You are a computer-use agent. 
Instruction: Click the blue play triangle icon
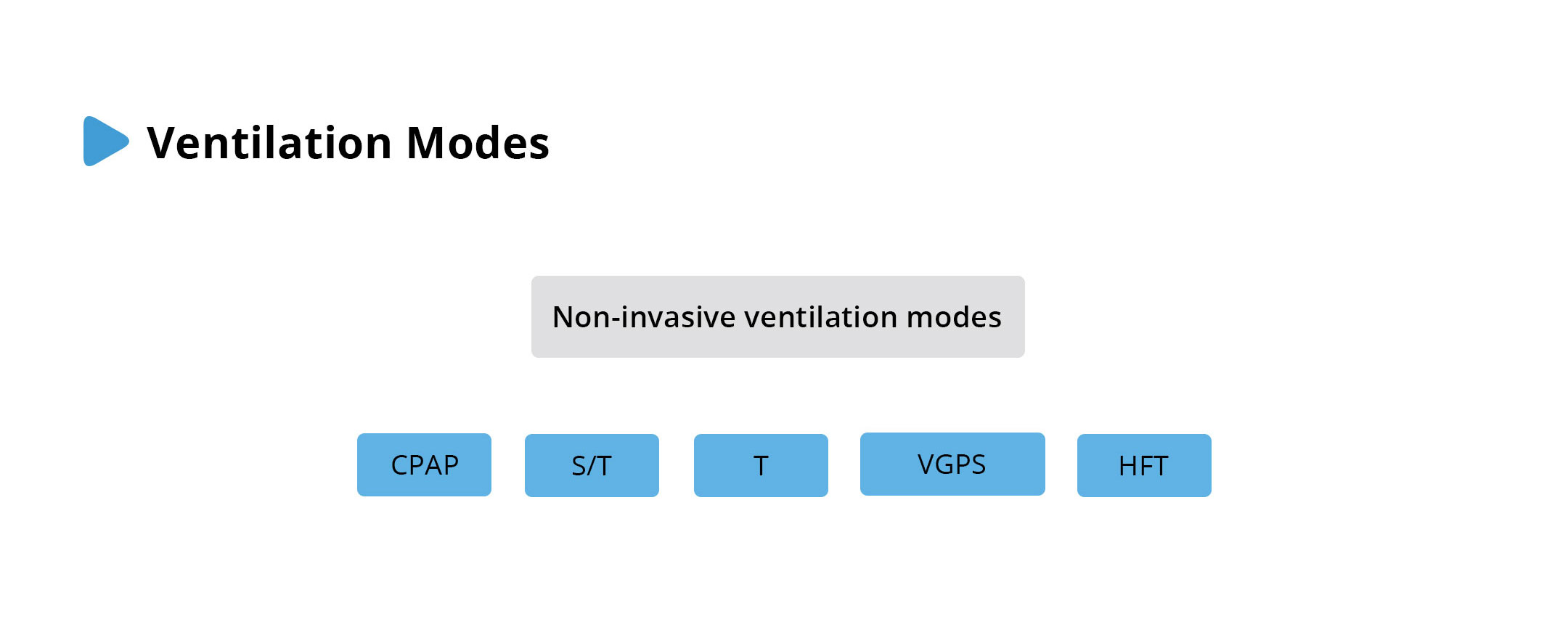coord(105,142)
